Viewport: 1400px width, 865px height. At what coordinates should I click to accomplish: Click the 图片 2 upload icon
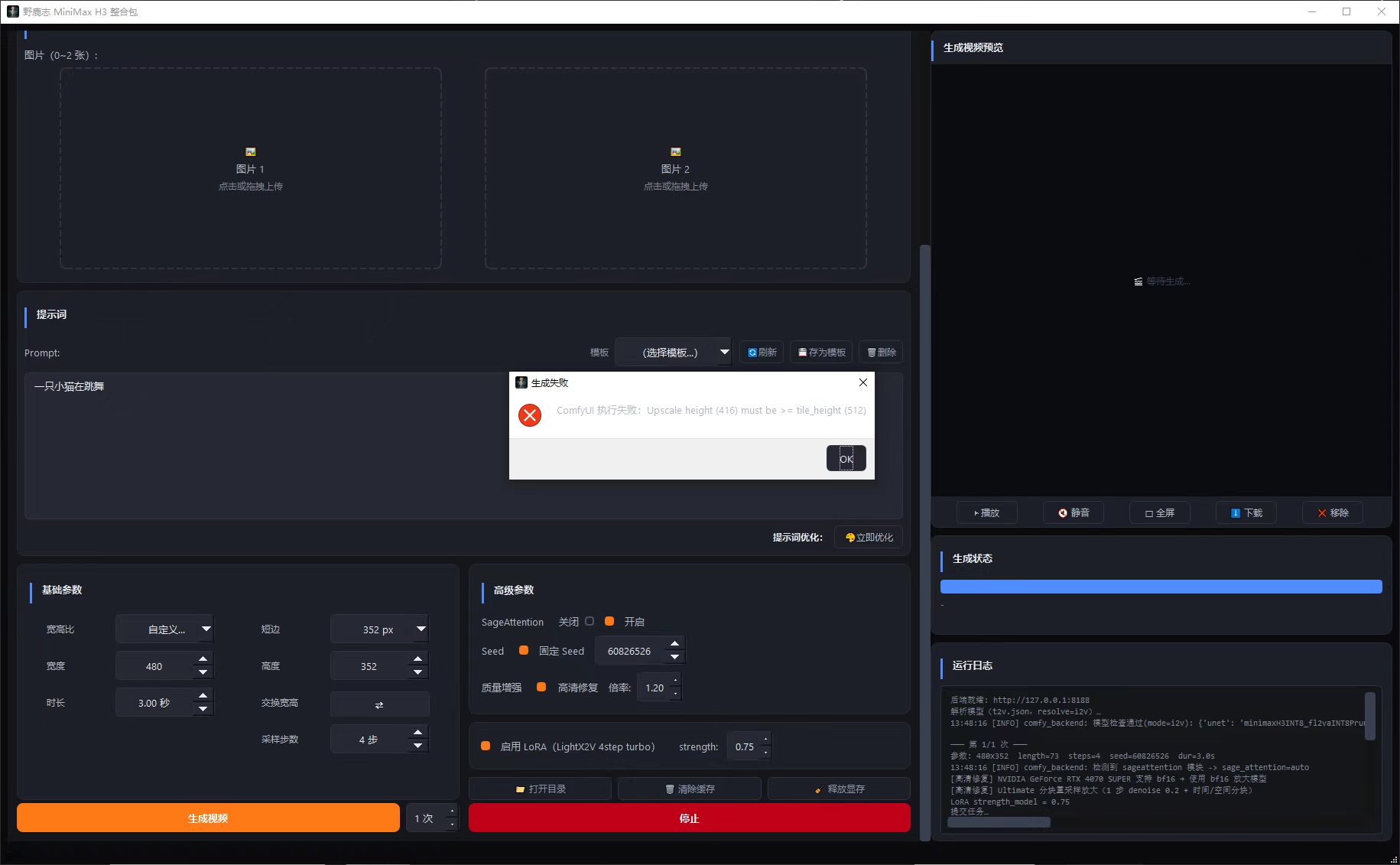click(x=676, y=152)
